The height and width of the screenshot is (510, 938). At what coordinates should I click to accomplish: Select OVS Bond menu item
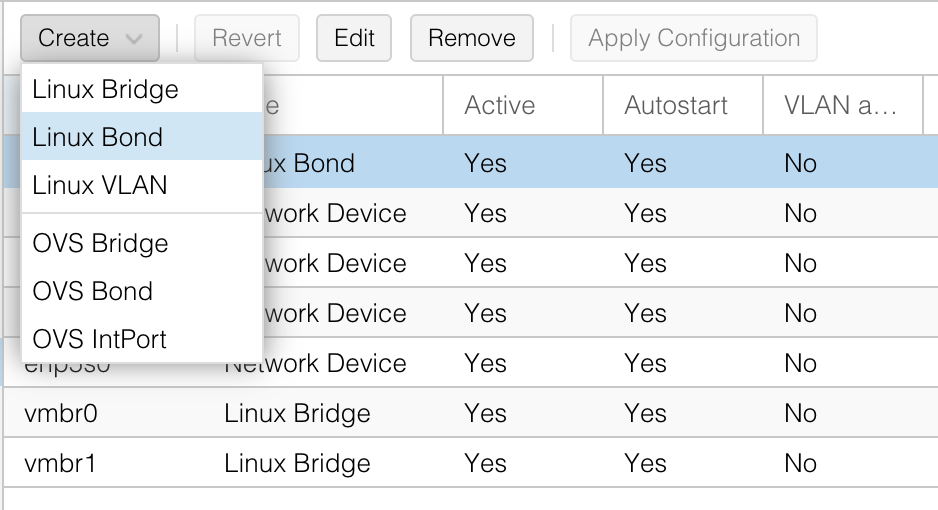click(142, 291)
